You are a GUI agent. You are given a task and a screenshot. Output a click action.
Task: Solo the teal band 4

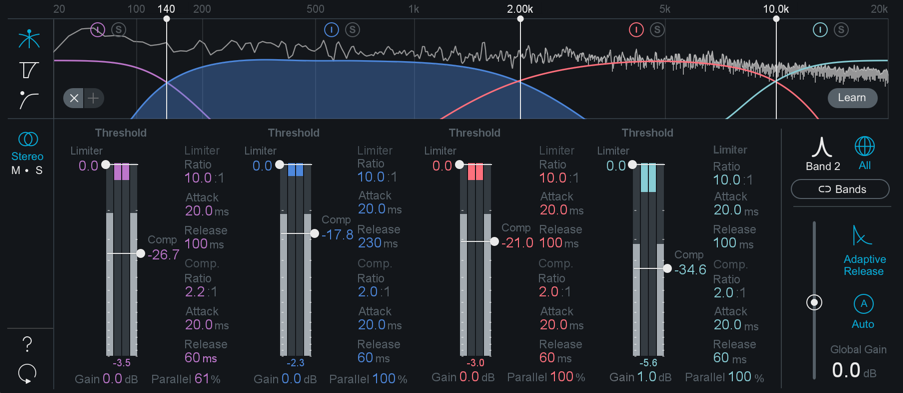tap(841, 29)
